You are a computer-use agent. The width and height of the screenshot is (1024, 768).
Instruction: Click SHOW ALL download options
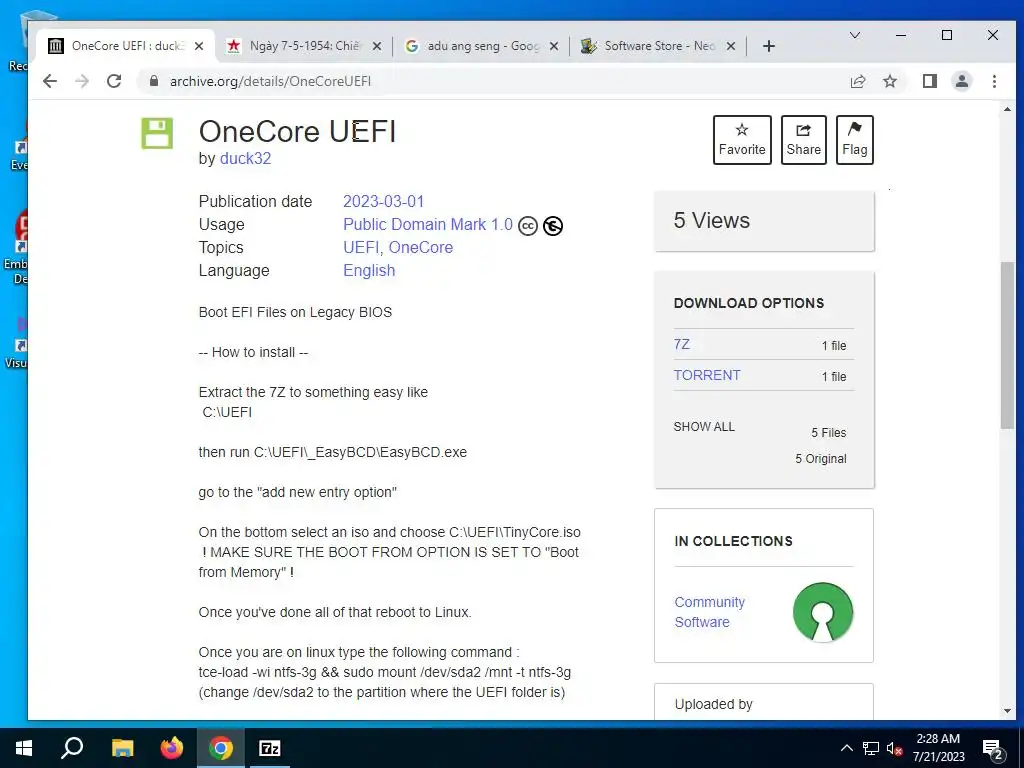[704, 426]
